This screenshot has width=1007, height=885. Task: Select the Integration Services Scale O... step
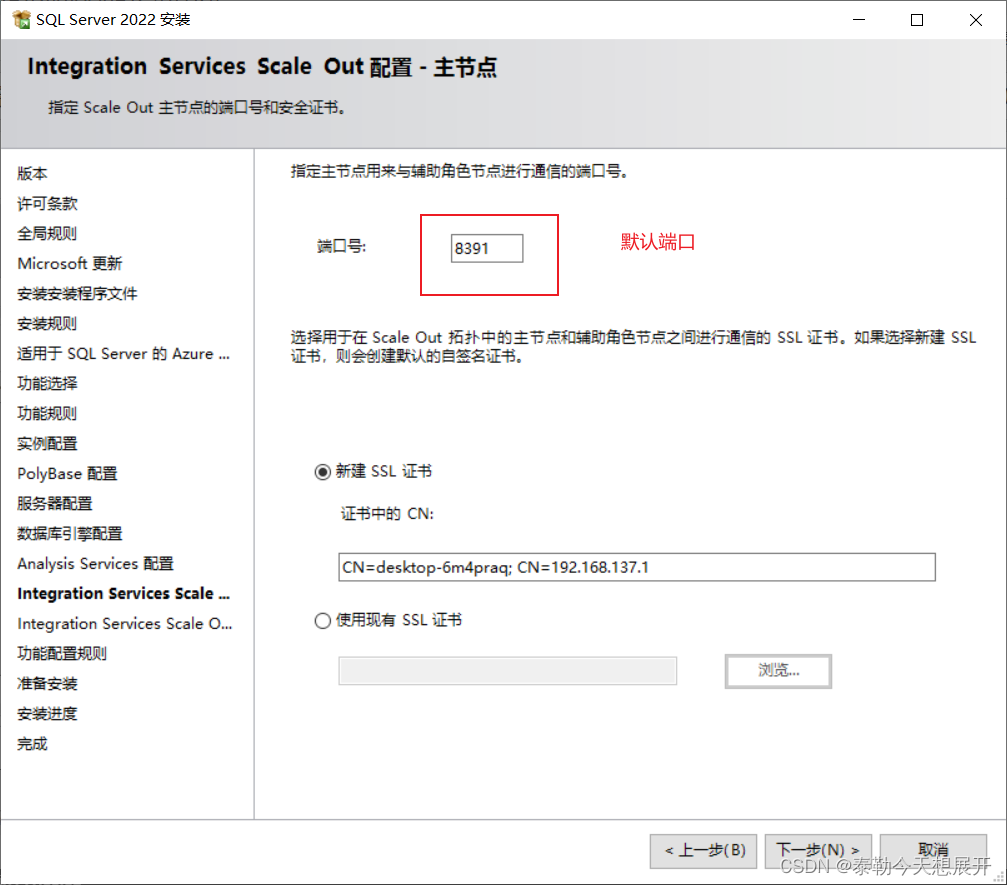click(x=125, y=624)
